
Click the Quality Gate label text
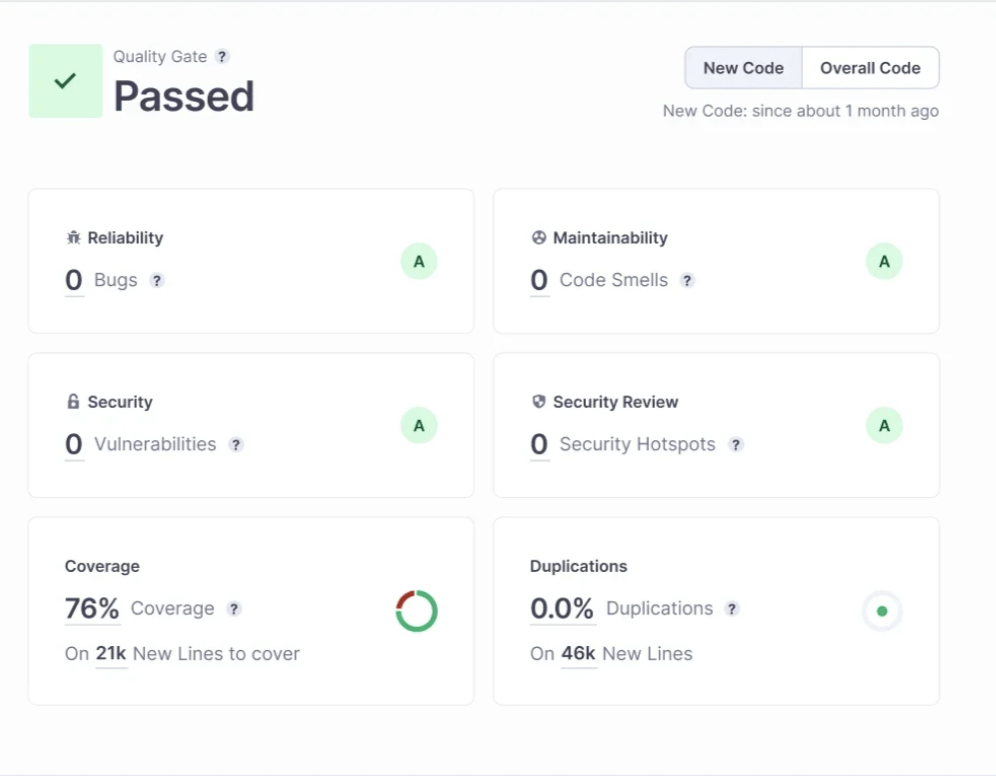tap(160, 57)
